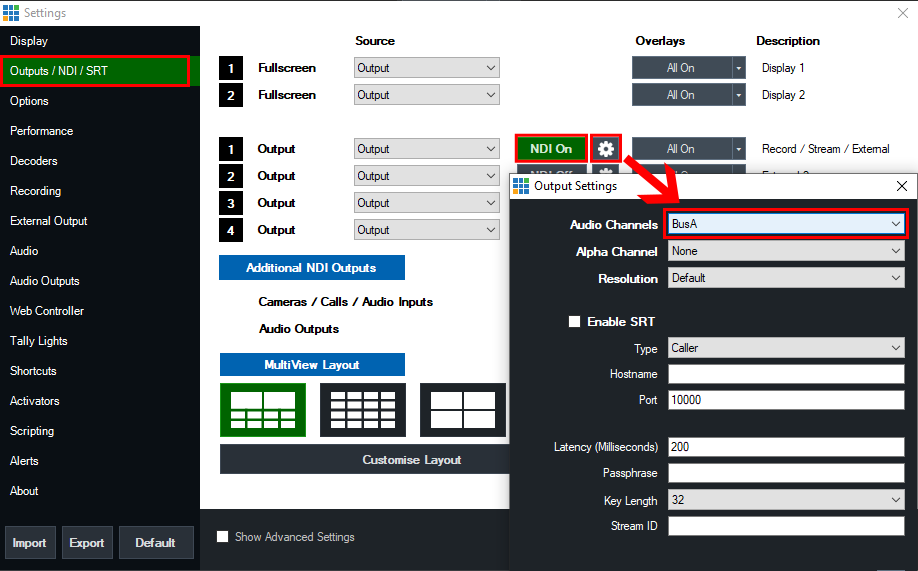
Task: Choose the middle 4x4 grid MultiView layout
Action: [363, 410]
